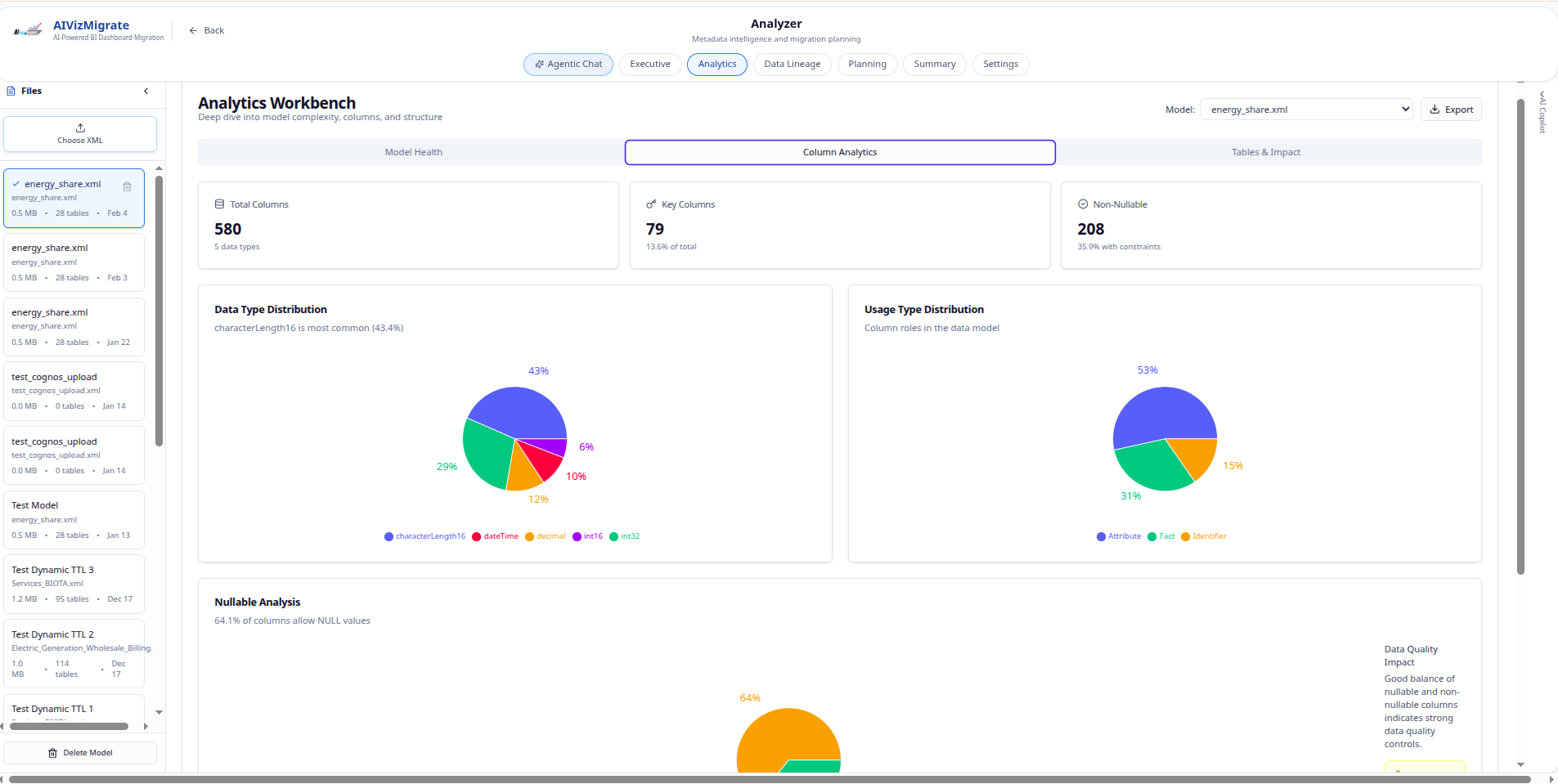Open the Tables & Impact tab
This screenshot has width=1558, height=784.
tap(1266, 152)
